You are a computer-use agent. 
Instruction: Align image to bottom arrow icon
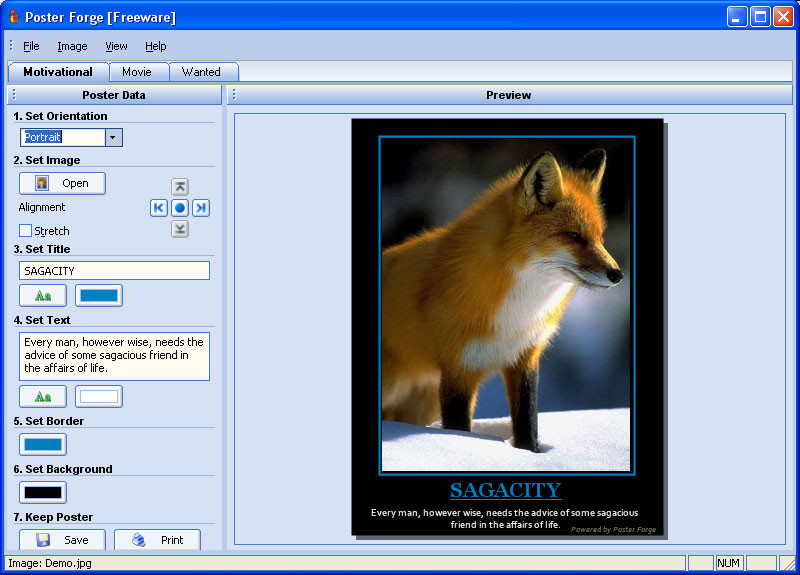coord(180,229)
